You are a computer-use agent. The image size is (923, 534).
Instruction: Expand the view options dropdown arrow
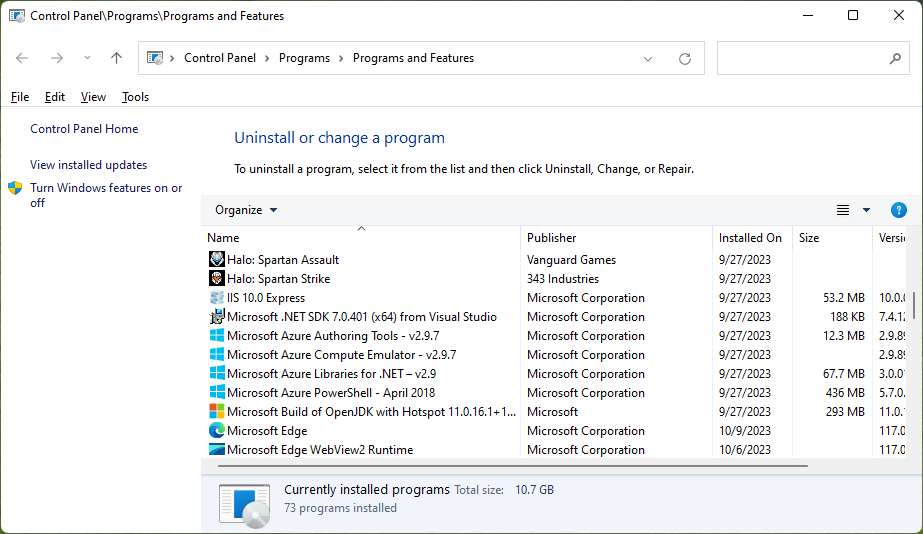(866, 210)
